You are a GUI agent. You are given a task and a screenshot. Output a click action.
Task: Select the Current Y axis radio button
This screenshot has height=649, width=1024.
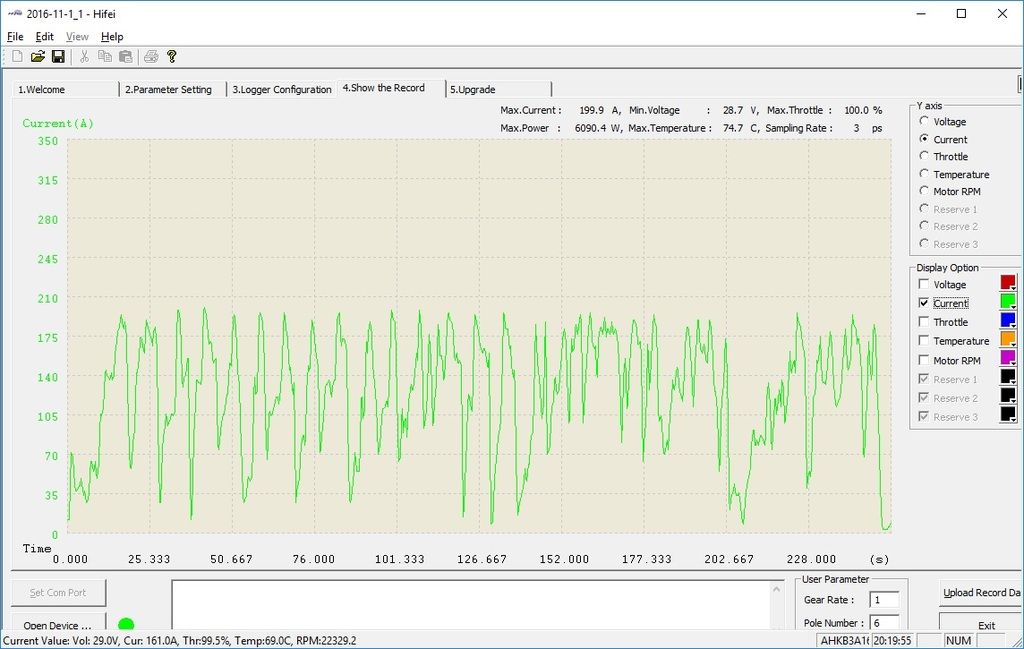(x=924, y=138)
